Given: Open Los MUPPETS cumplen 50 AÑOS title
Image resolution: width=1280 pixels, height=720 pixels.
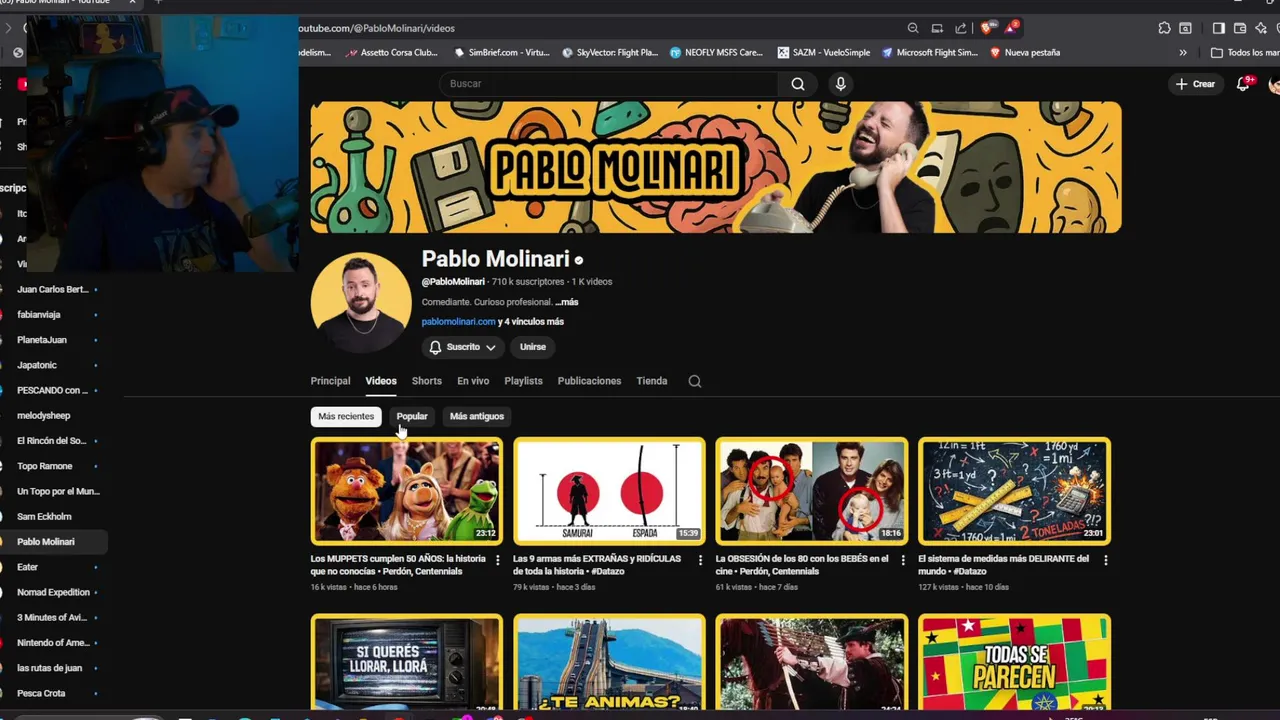Looking at the screenshot, I should 398,565.
